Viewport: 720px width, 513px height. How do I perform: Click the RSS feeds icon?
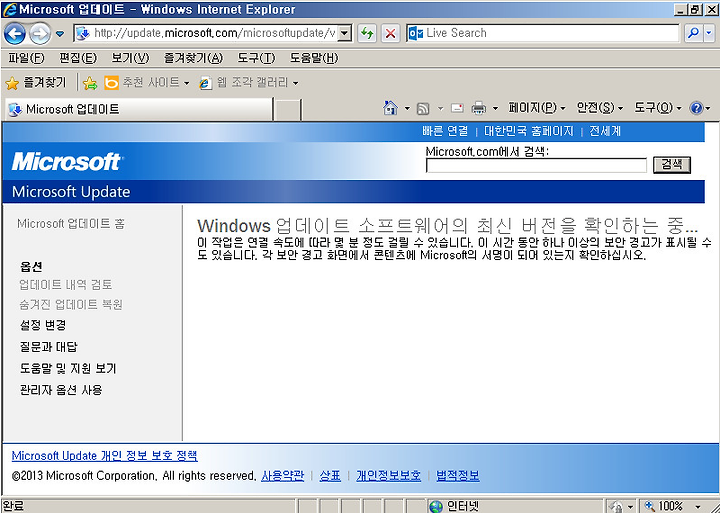tap(423, 109)
